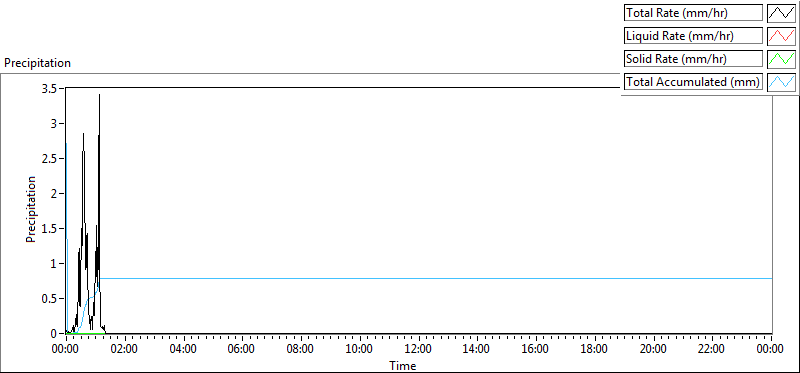
Task: Click the Liquid Rate red line icon
Action: pos(782,36)
